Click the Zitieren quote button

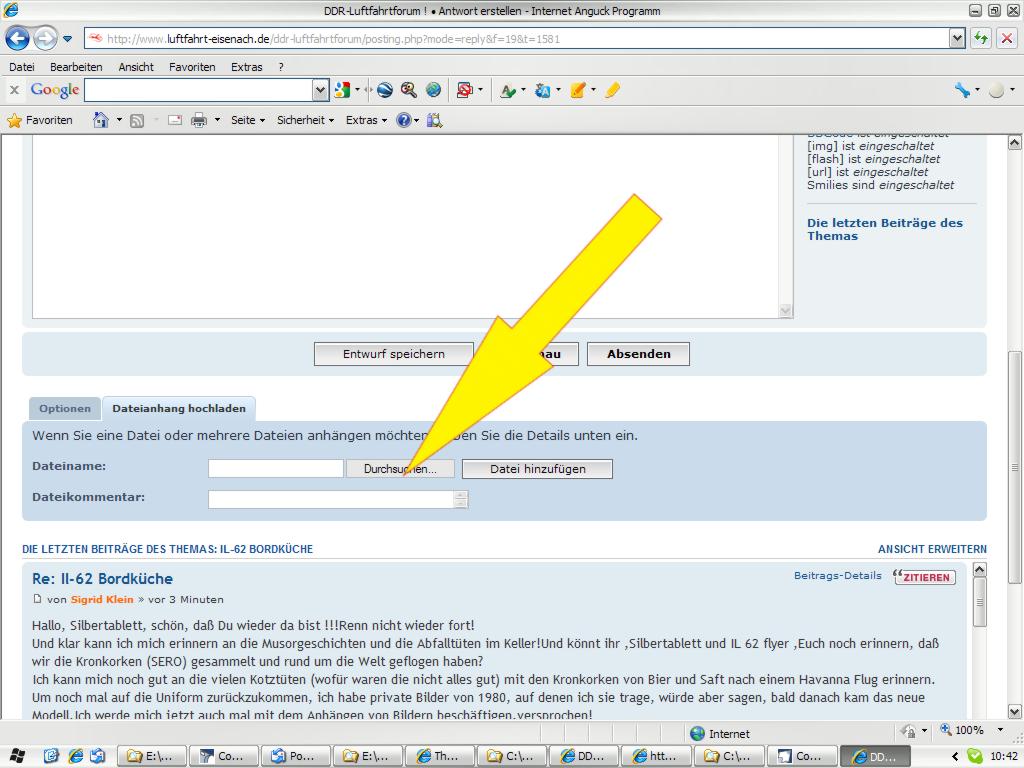click(x=924, y=577)
